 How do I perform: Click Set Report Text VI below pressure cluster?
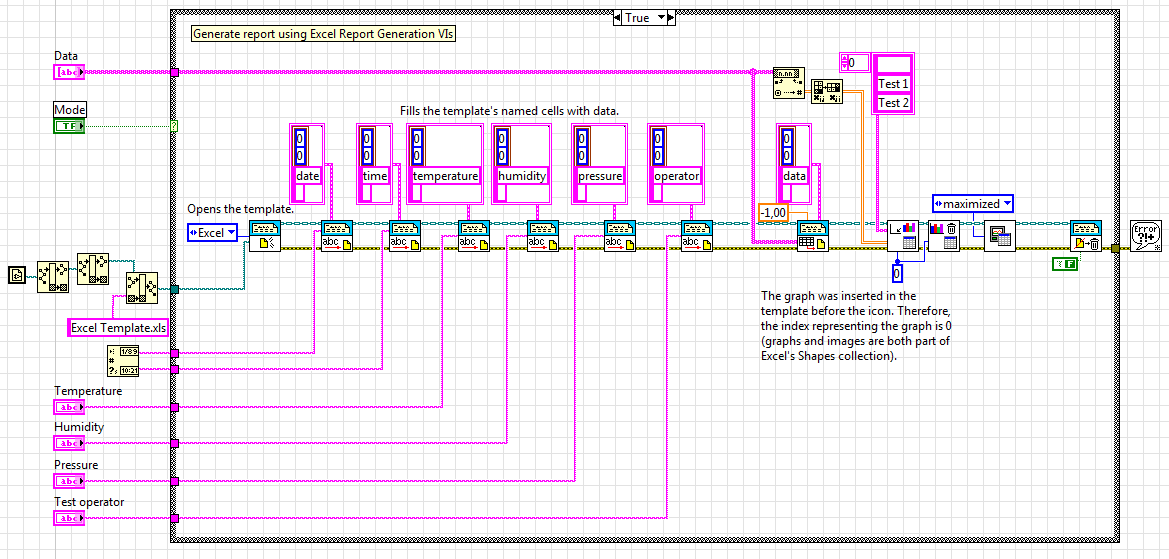click(620, 236)
